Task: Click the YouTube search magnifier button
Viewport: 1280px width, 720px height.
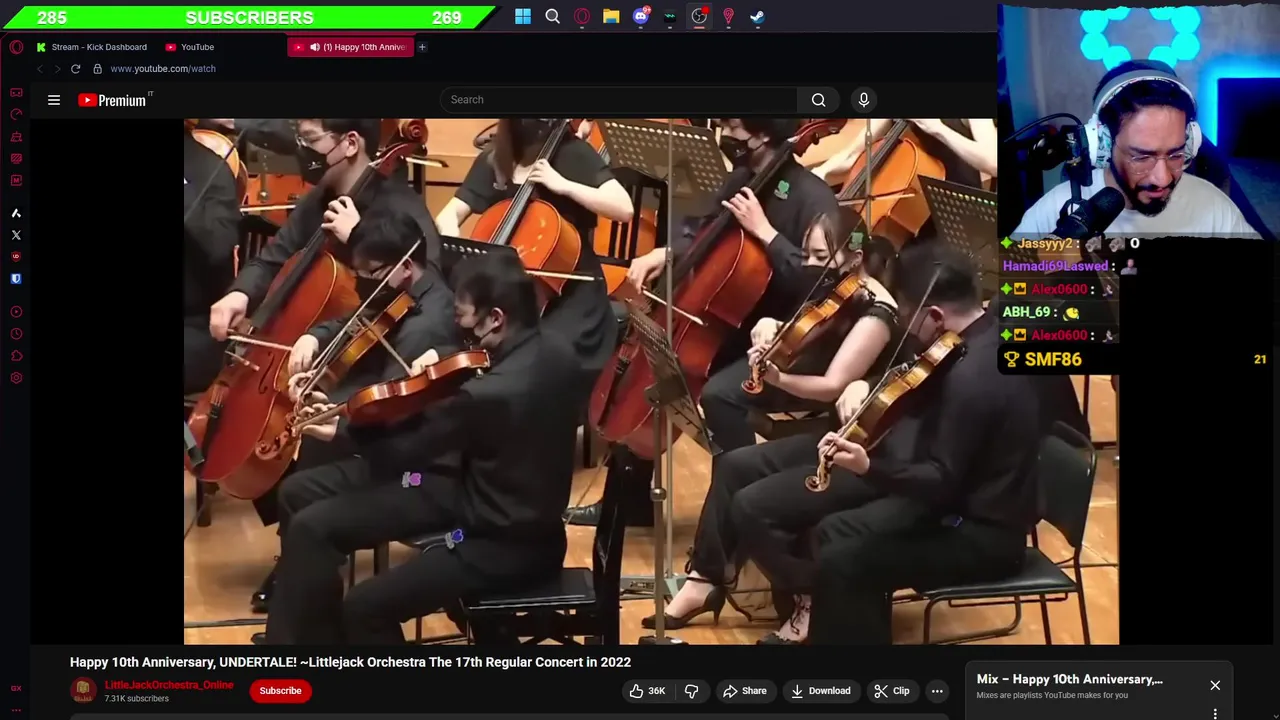Action: click(x=818, y=99)
